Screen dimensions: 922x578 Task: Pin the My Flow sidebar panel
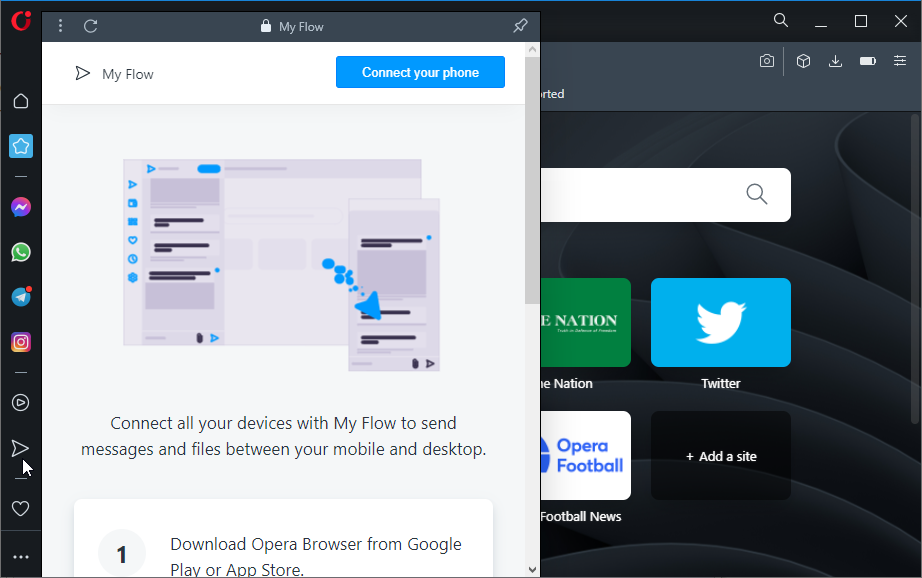pyautogui.click(x=520, y=26)
